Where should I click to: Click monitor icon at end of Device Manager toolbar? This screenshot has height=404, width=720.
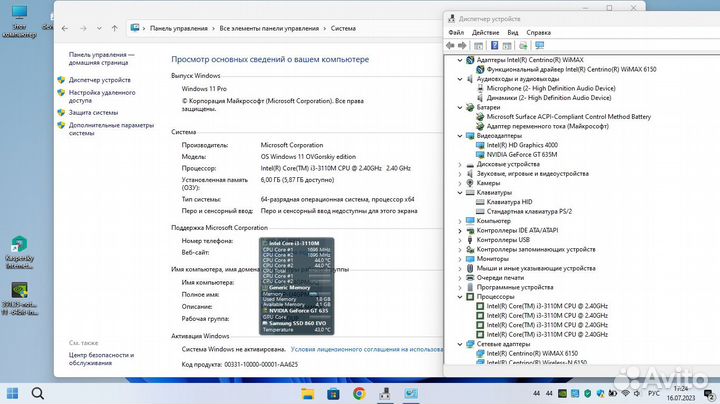coord(540,45)
